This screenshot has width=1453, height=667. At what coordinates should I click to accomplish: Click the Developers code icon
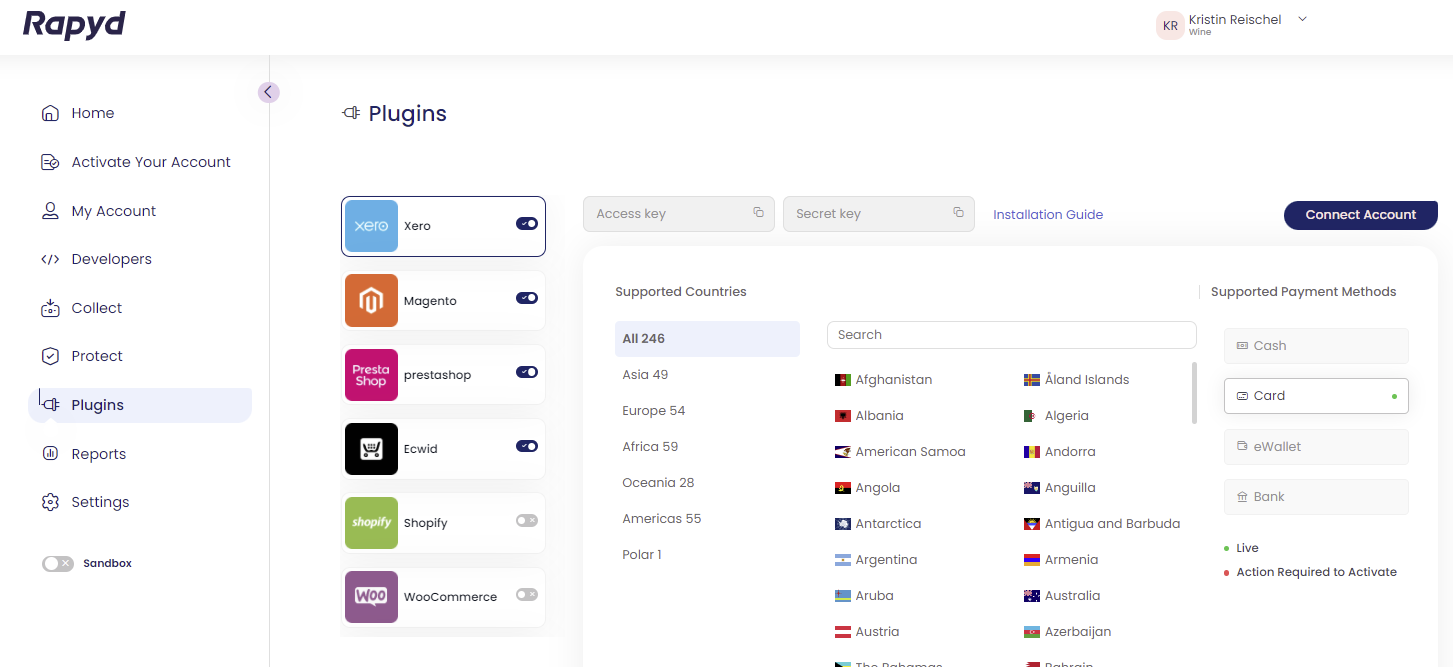(50, 259)
